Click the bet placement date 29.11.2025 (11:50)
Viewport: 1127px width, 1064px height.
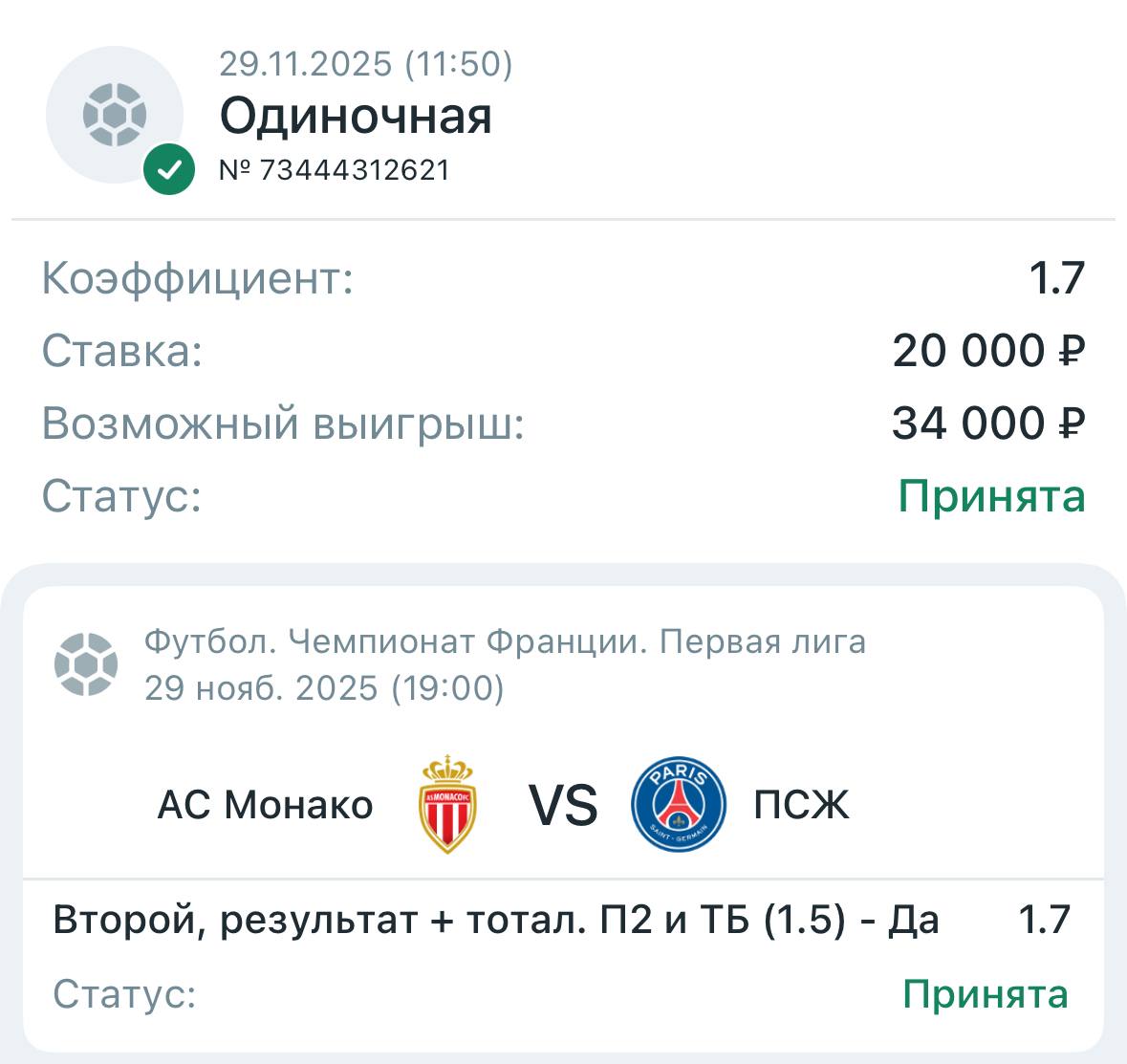366,64
